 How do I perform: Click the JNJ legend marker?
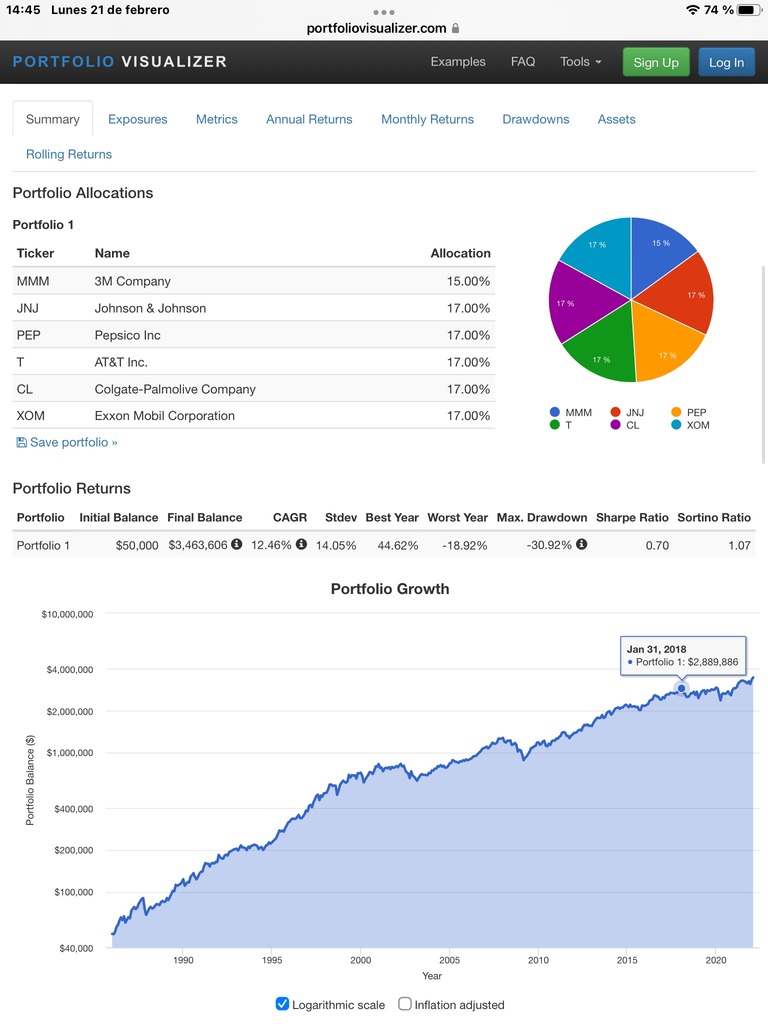[615, 412]
